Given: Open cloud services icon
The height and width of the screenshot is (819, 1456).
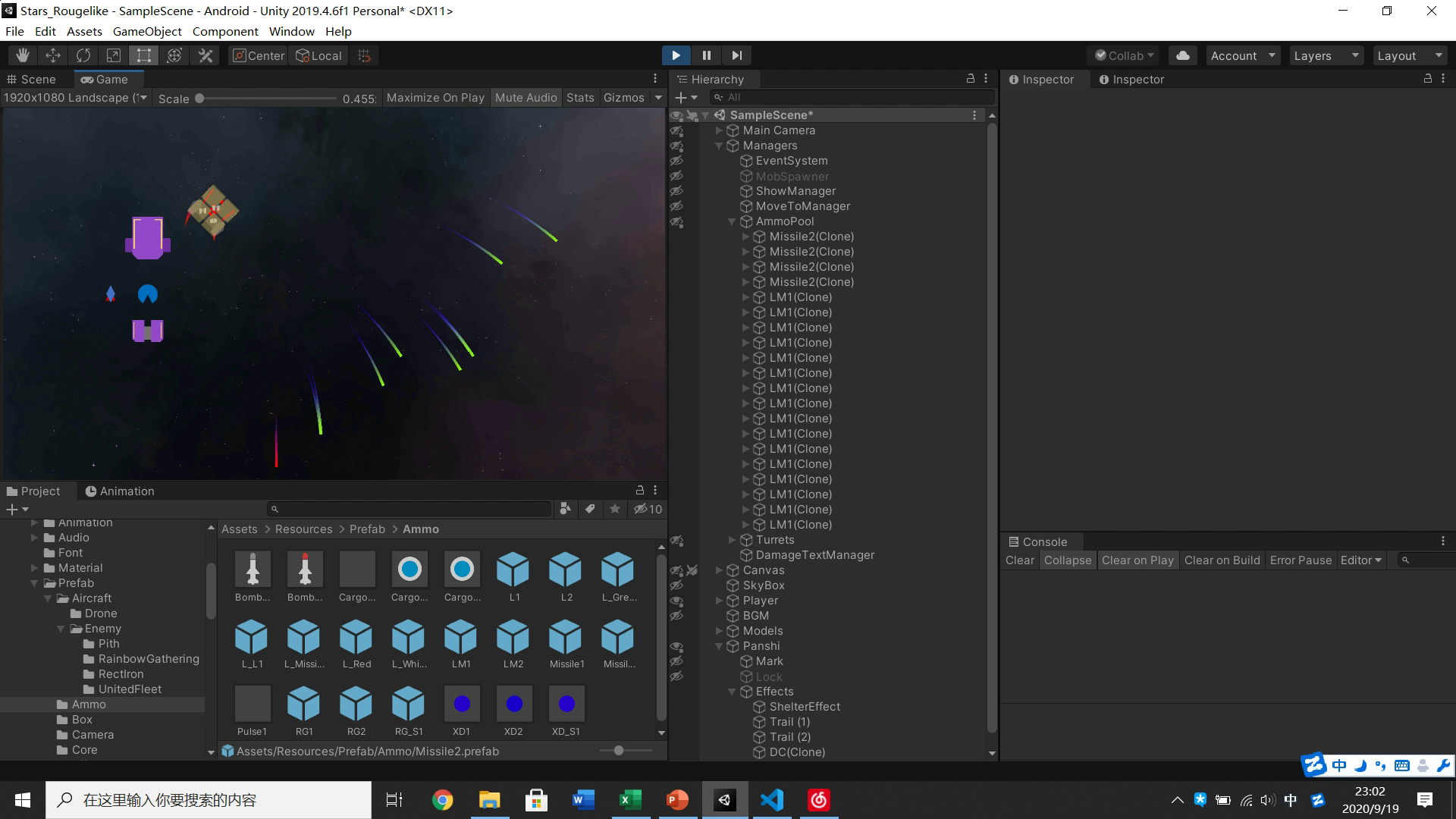Looking at the screenshot, I should click(x=1182, y=55).
